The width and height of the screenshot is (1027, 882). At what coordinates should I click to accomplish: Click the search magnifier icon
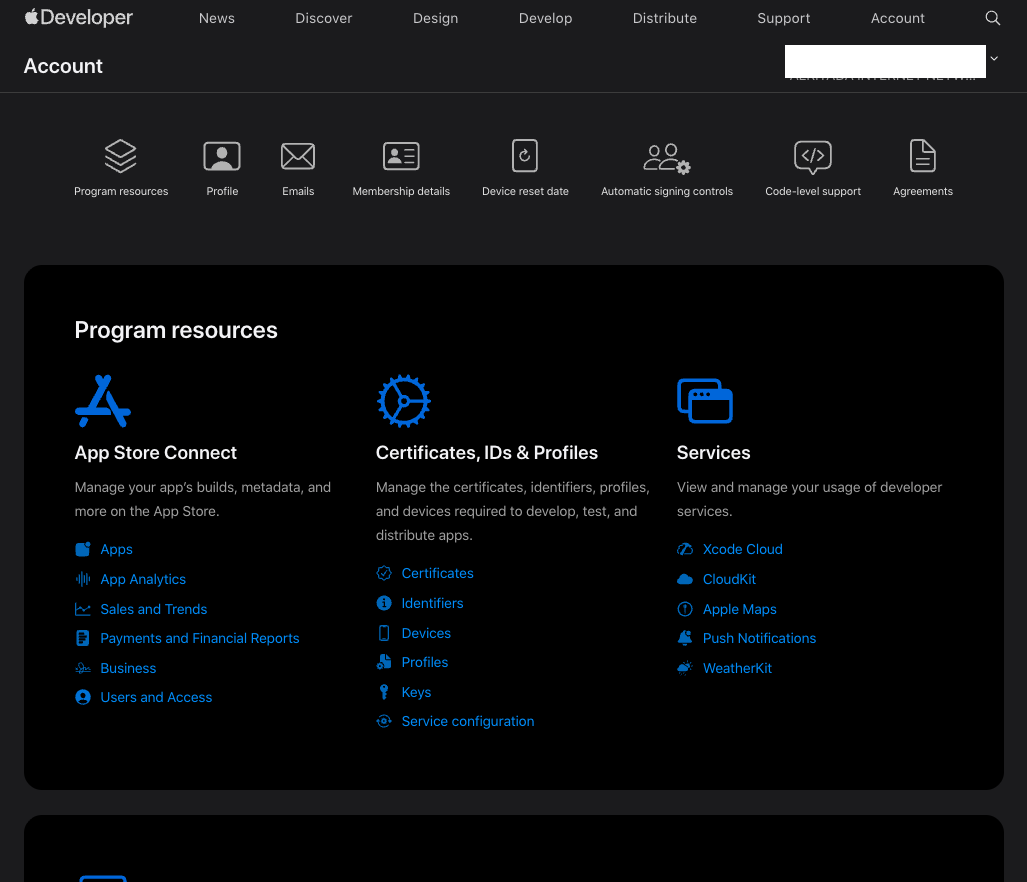pyautogui.click(x=992, y=18)
